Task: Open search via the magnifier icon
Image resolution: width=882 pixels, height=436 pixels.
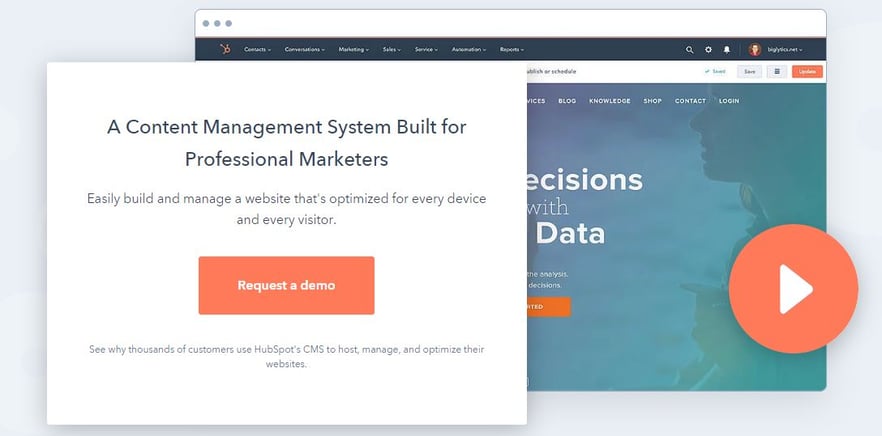Action: [x=690, y=50]
